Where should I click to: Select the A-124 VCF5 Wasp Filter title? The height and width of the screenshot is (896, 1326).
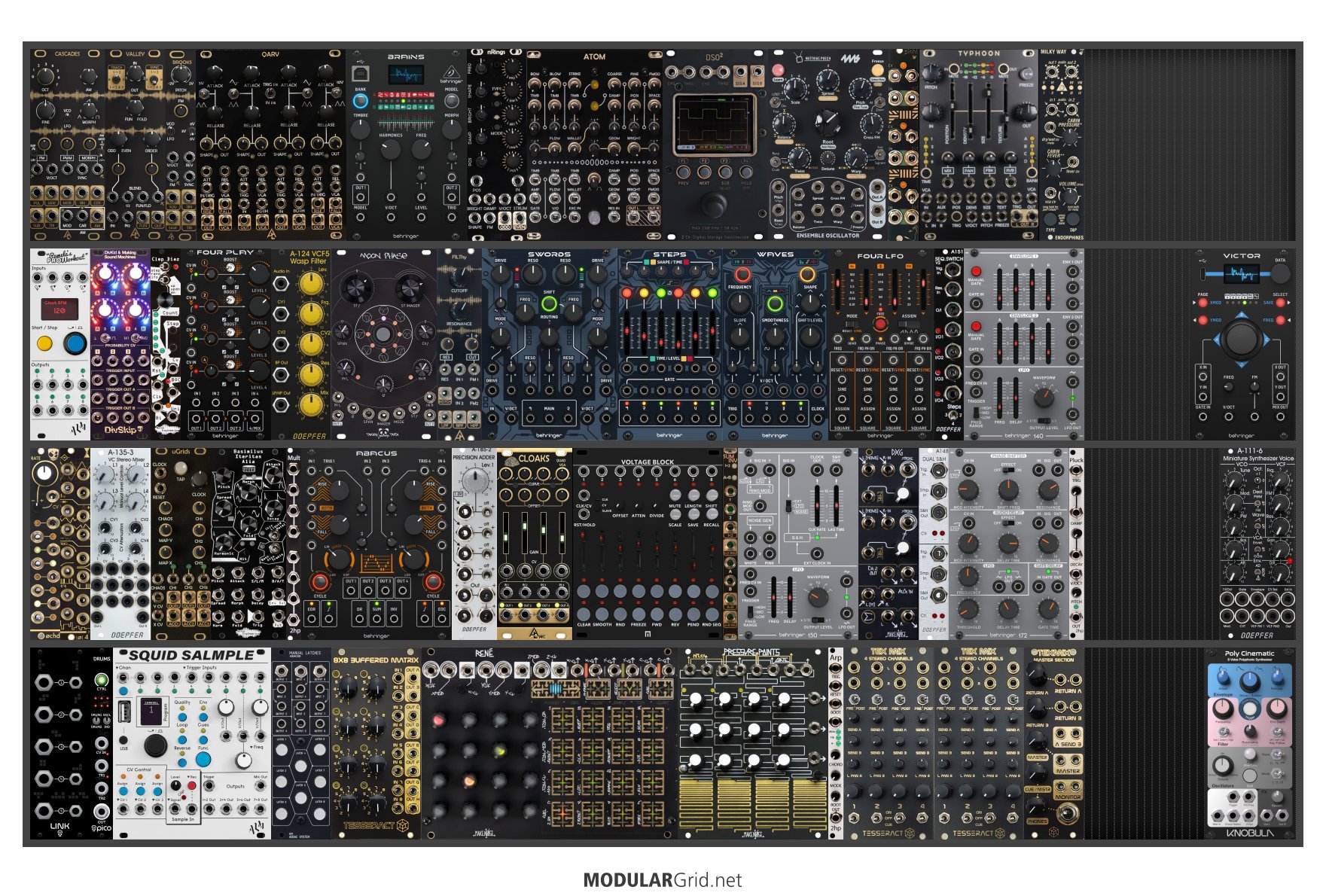tap(309, 258)
